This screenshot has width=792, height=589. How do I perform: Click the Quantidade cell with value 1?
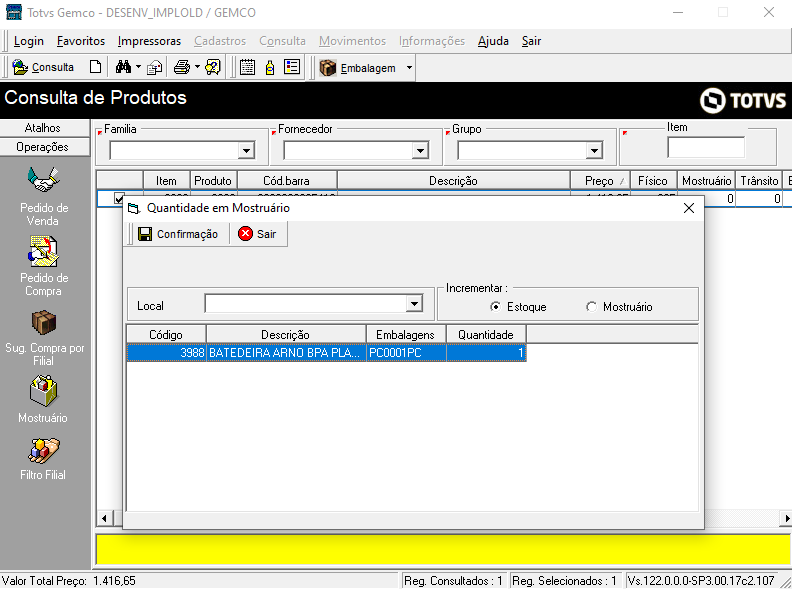486,353
